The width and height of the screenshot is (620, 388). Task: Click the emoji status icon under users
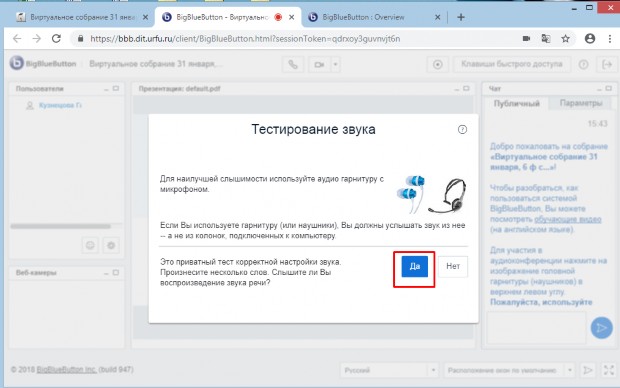click(90, 245)
